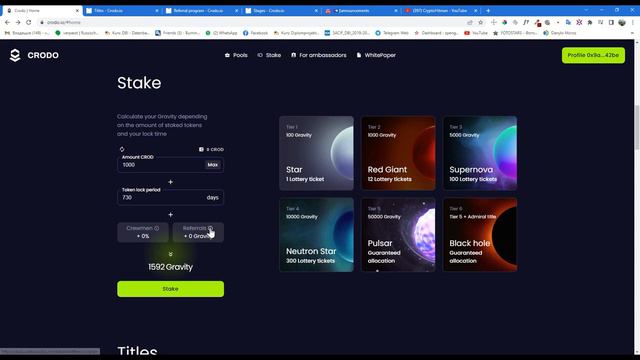This screenshot has height=360, width=640.
Task: Click the Profile wallet button
Action: tap(593, 55)
